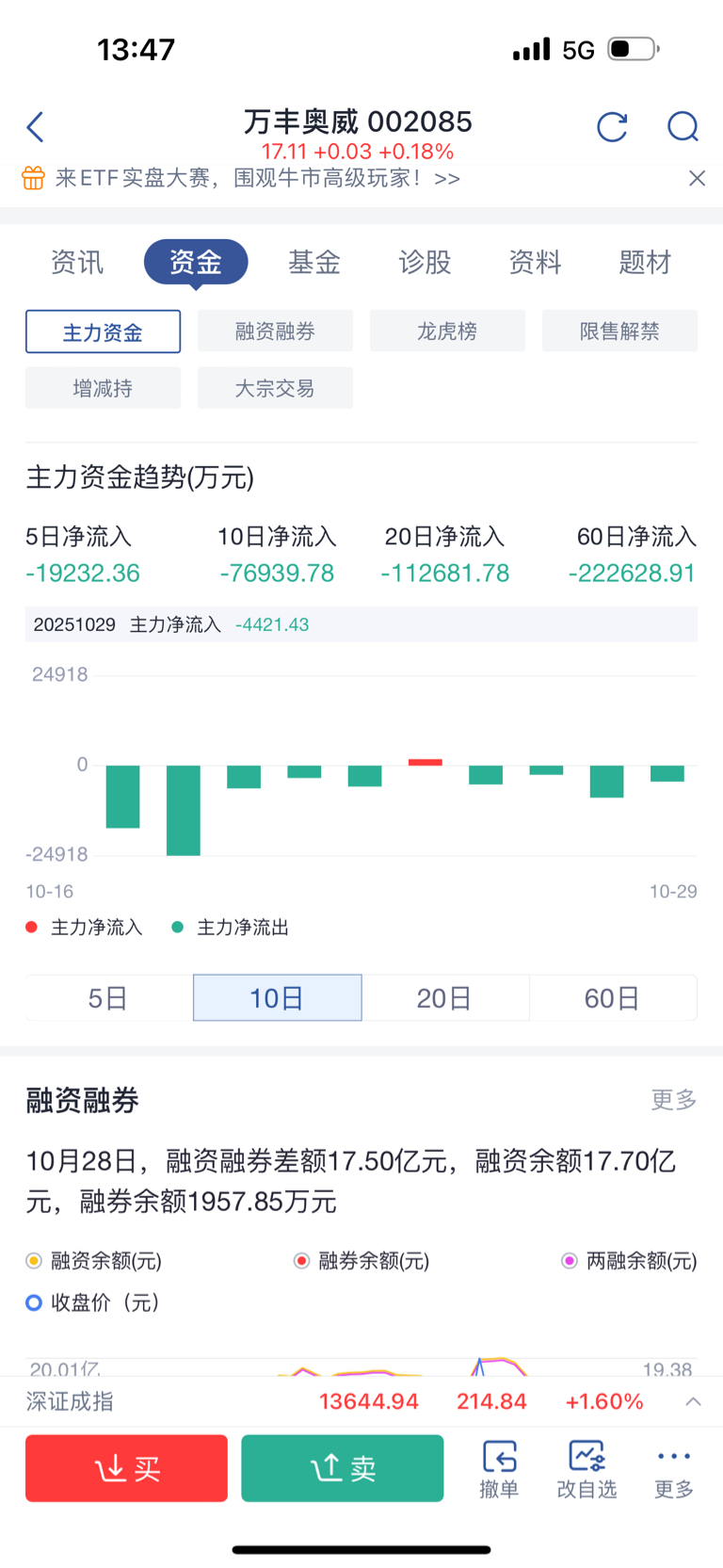Dismiss the ETF contest banner
This screenshot has width=723, height=1568.
coord(697,178)
